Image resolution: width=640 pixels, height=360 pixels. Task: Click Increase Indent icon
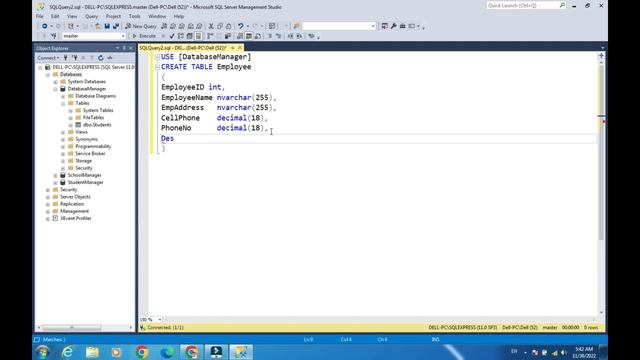299,36
